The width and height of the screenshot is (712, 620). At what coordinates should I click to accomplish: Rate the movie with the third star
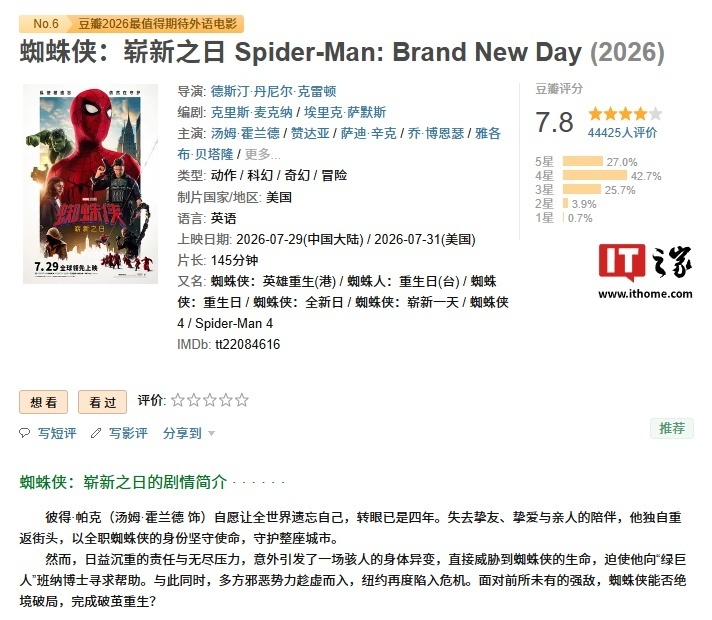210,400
